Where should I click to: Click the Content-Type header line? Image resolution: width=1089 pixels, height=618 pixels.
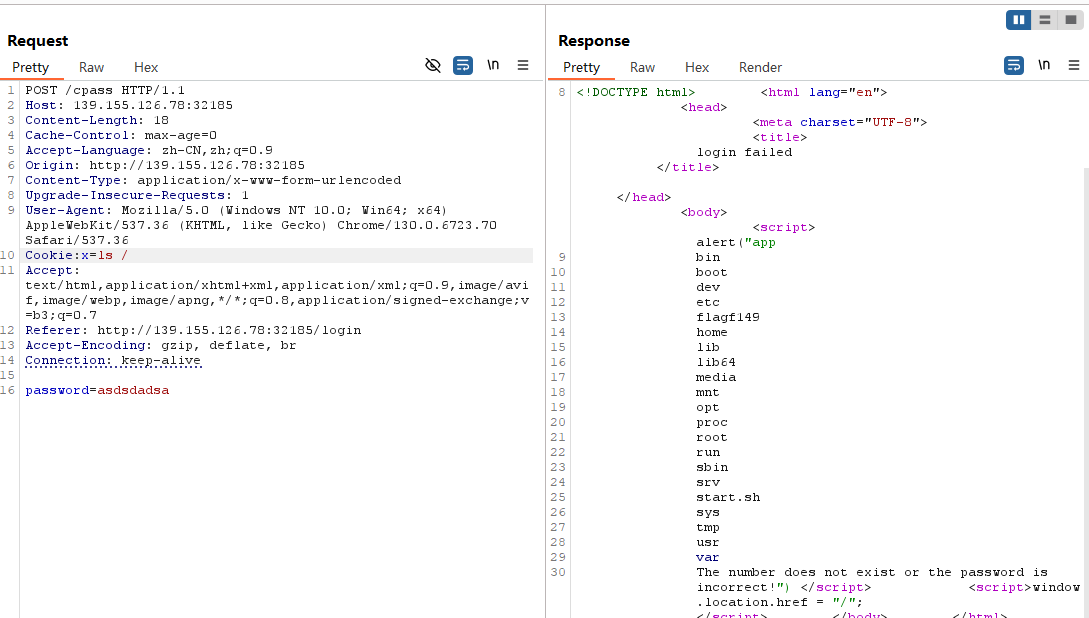click(213, 181)
